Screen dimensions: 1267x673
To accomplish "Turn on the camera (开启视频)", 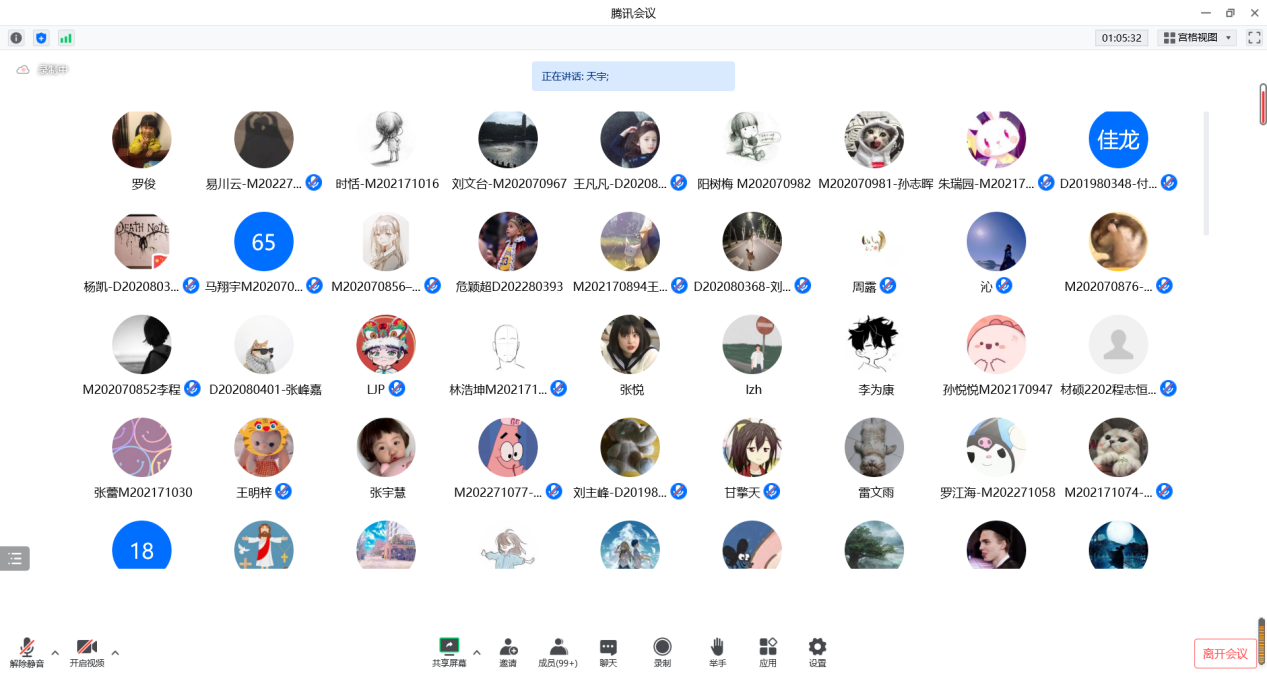I will [87, 651].
